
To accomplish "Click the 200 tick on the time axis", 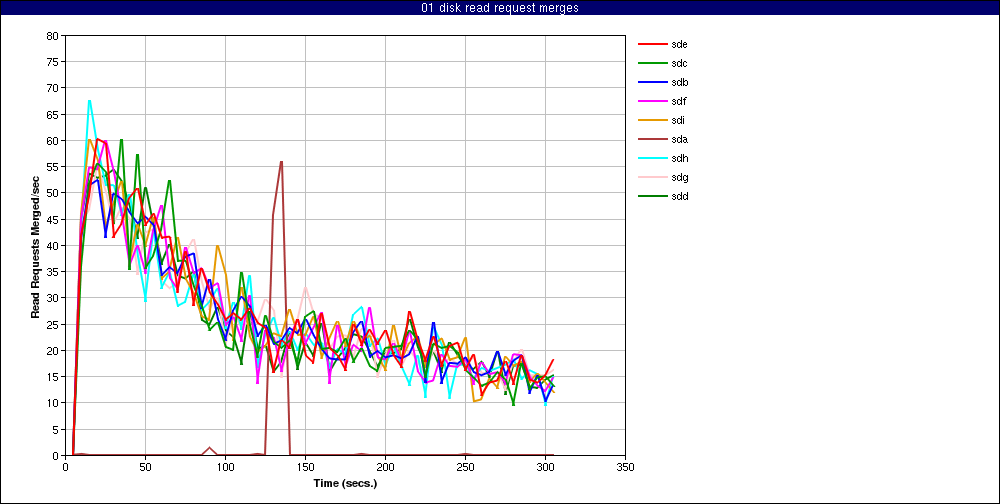I will [x=385, y=466].
